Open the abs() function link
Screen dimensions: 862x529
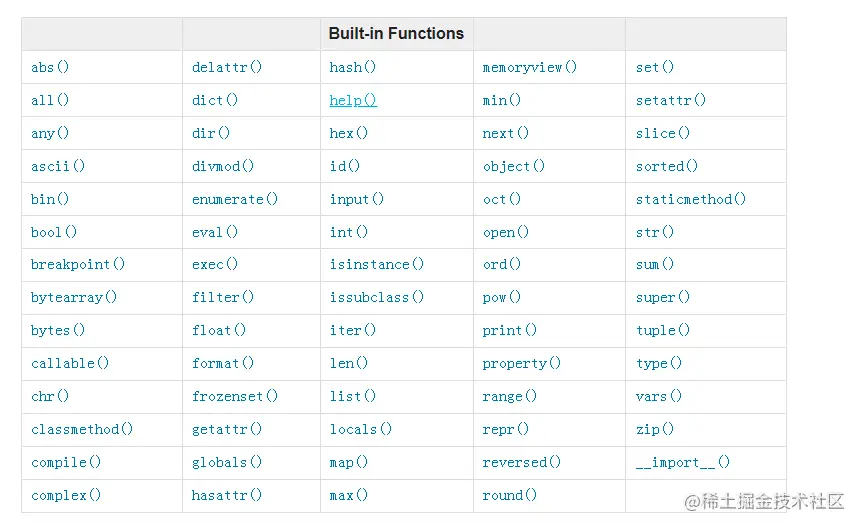click(50, 67)
